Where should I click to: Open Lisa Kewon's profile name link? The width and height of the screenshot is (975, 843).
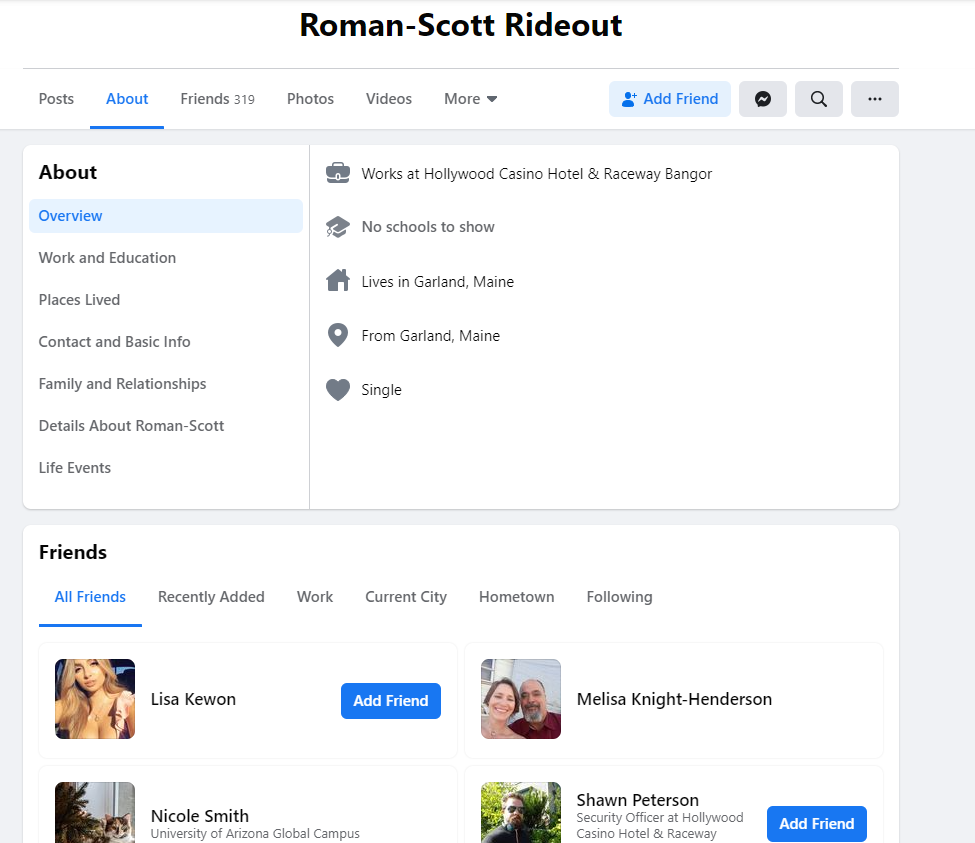pos(193,699)
